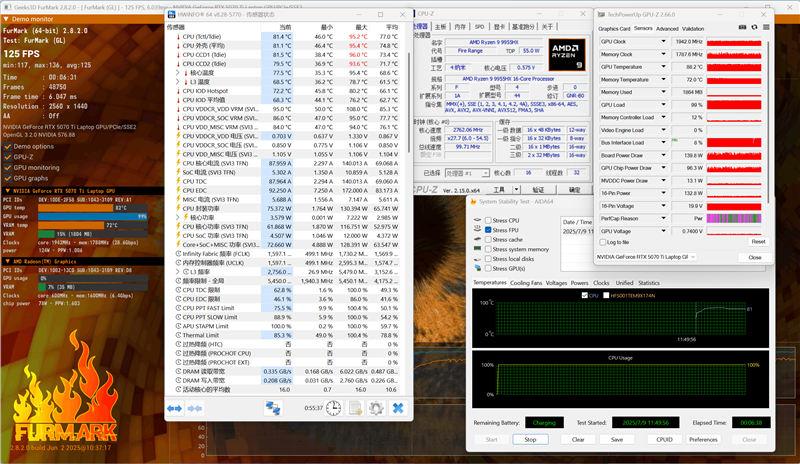Image resolution: width=800 pixels, height=464 pixels.
Task: Toggle Log to file in GPU-Z
Action: click(603, 242)
